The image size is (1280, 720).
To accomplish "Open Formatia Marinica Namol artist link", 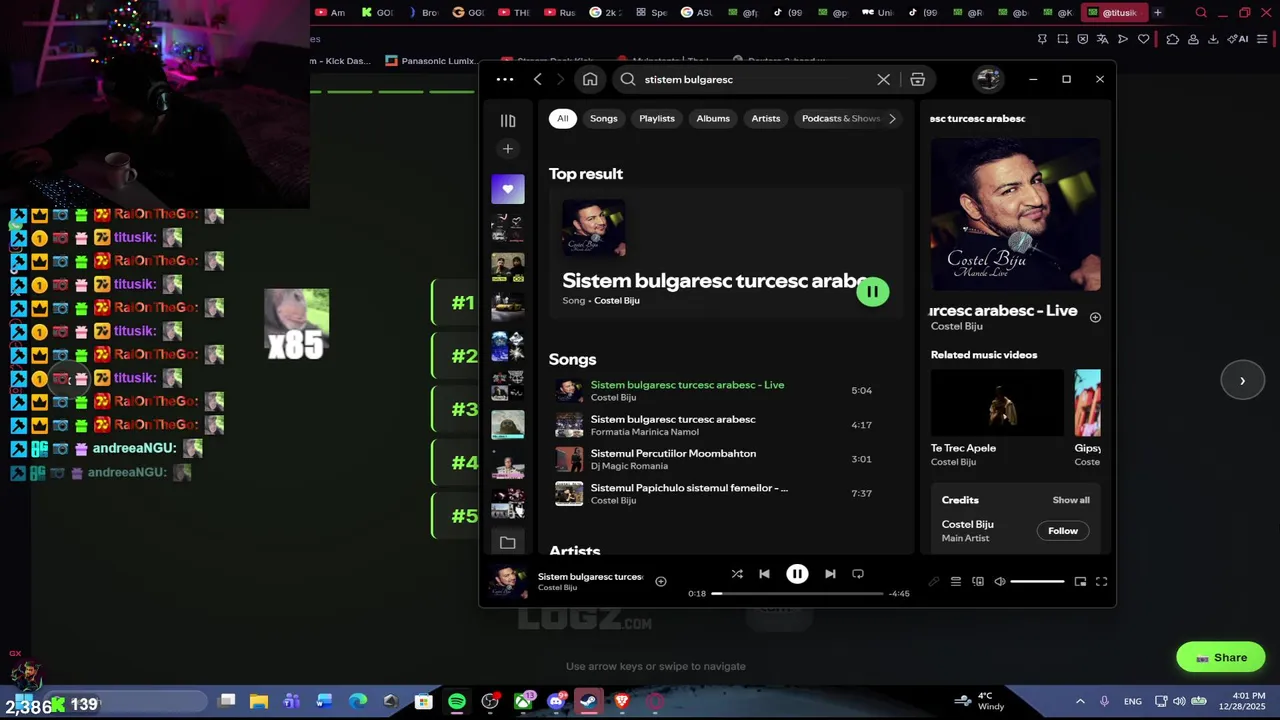I will (x=645, y=432).
